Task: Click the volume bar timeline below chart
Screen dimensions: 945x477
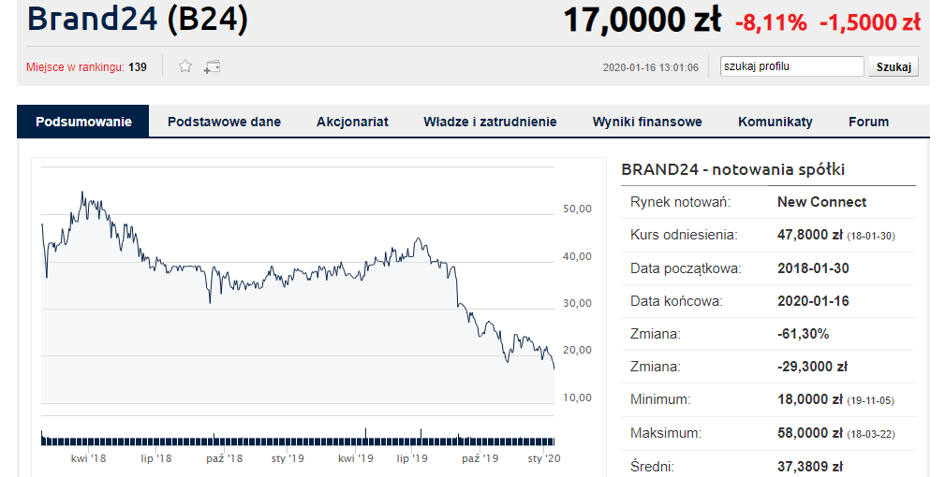Action: pos(298,438)
